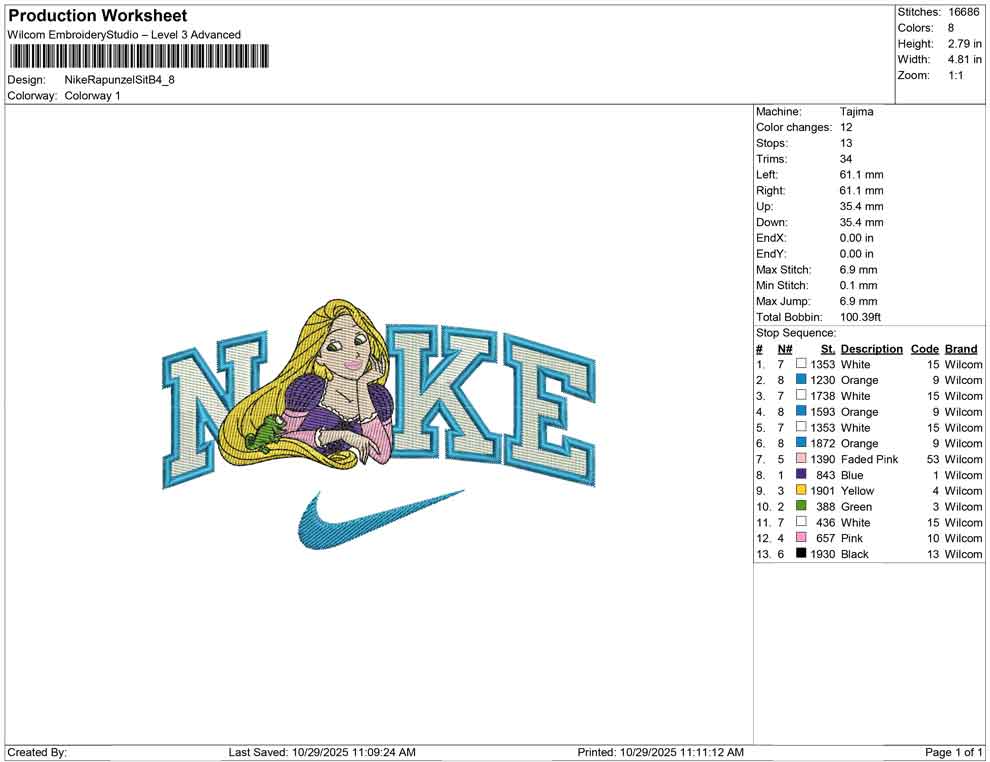This screenshot has width=990, height=762.
Task: Click the Tajima machine value
Action: click(x=855, y=111)
